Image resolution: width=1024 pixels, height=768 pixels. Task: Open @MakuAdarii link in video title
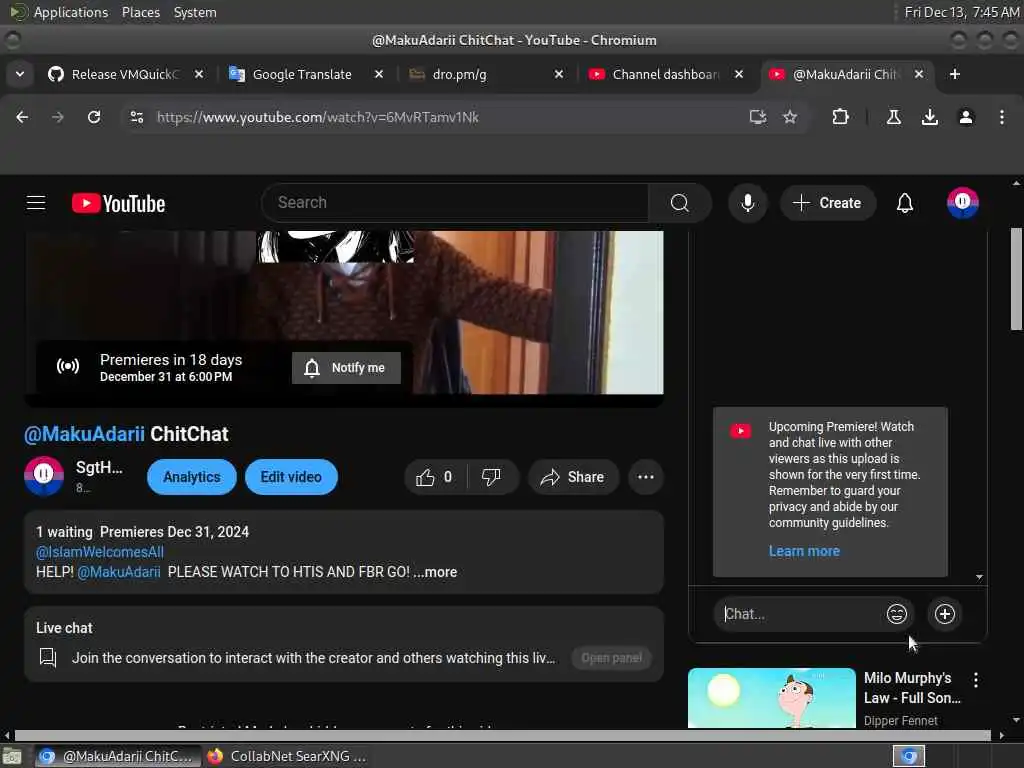click(x=84, y=434)
